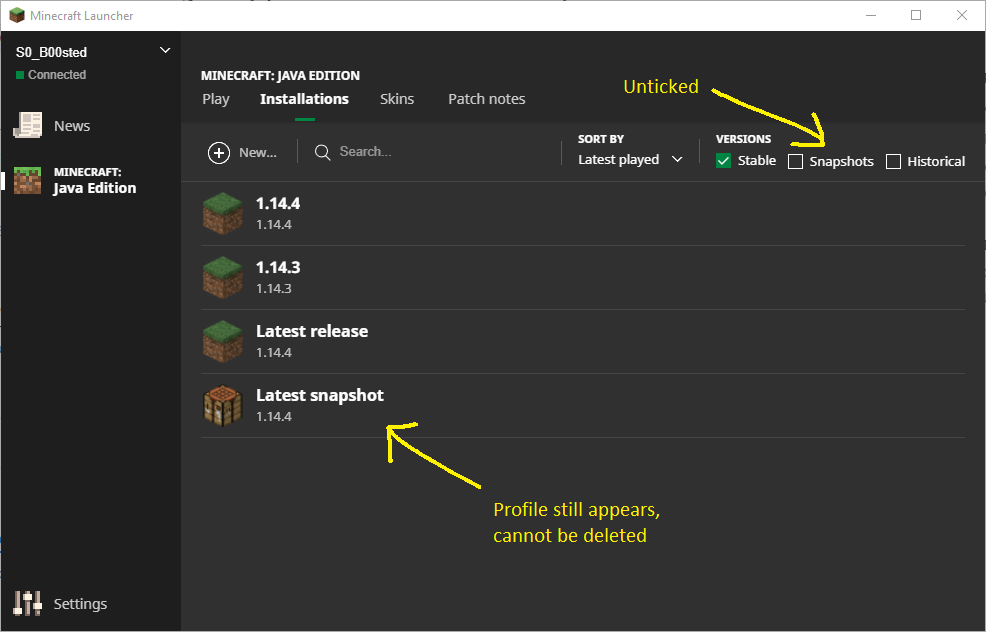The width and height of the screenshot is (986, 632).
Task: Switch to the Play tab
Action: tap(216, 99)
